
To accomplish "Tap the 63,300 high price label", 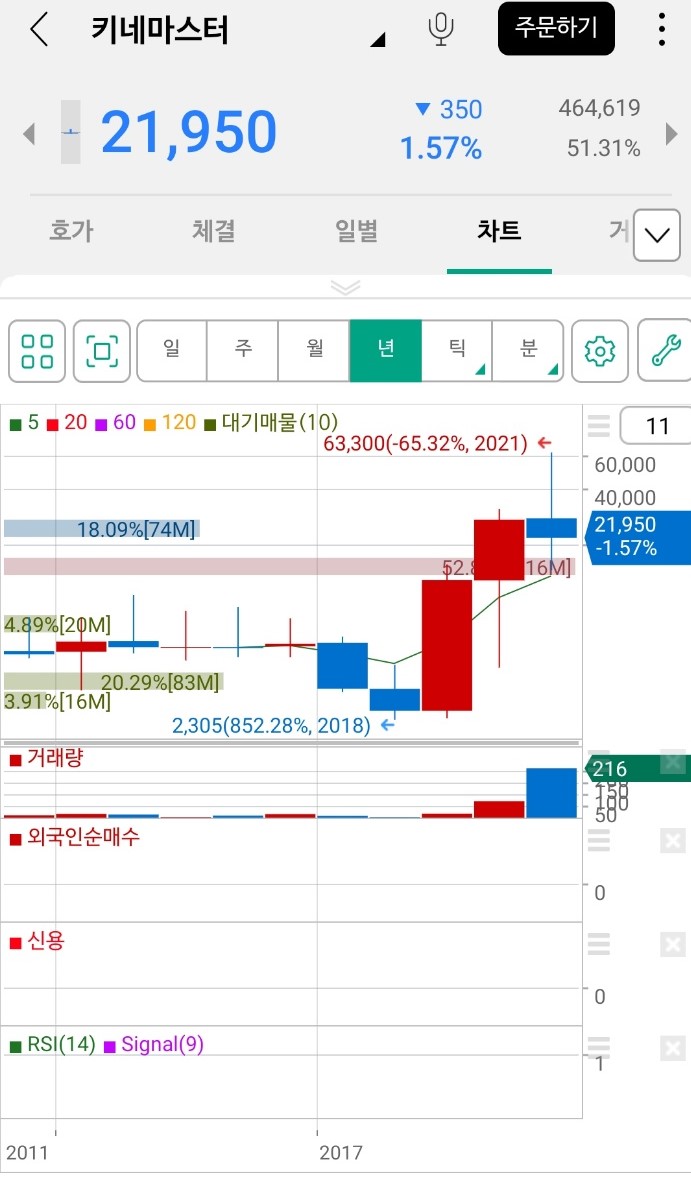I will click(426, 443).
